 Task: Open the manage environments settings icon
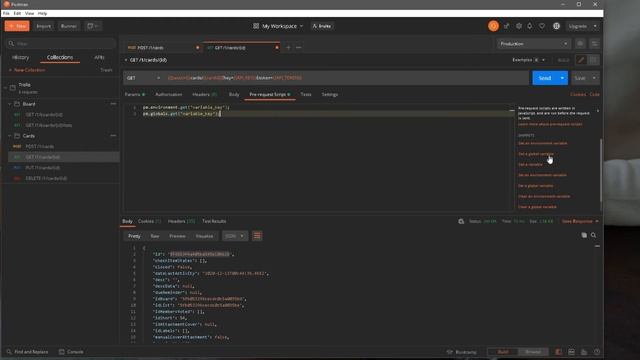594,44
